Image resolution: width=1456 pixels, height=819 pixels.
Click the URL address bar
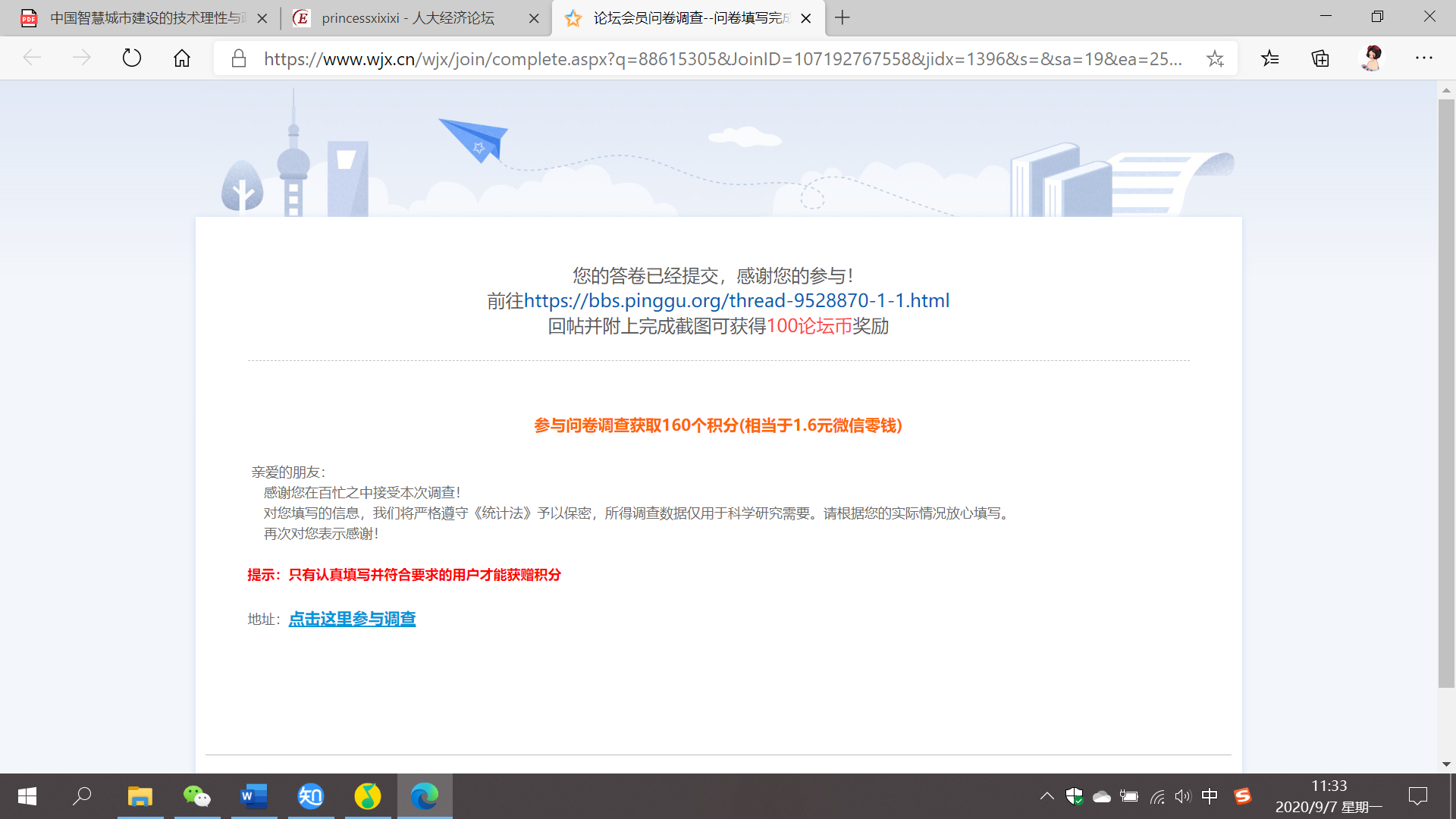pyautogui.click(x=720, y=58)
